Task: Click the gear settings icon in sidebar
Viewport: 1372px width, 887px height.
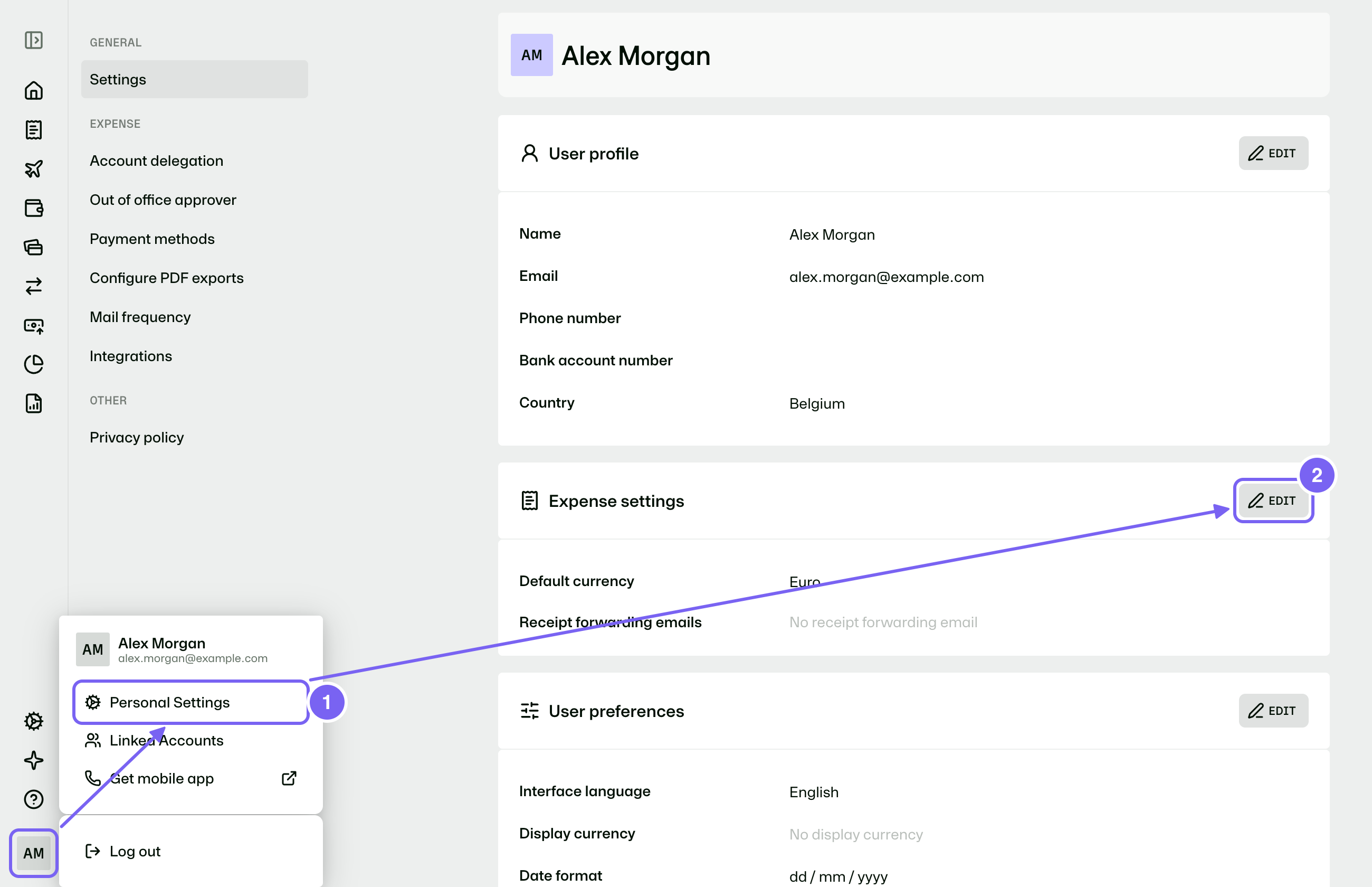Action: (33, 721)
